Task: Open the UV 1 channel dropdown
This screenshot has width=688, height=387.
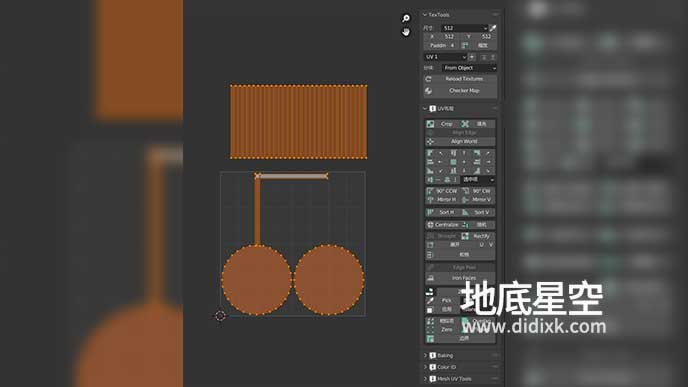Action: click(x=446, y=57)
